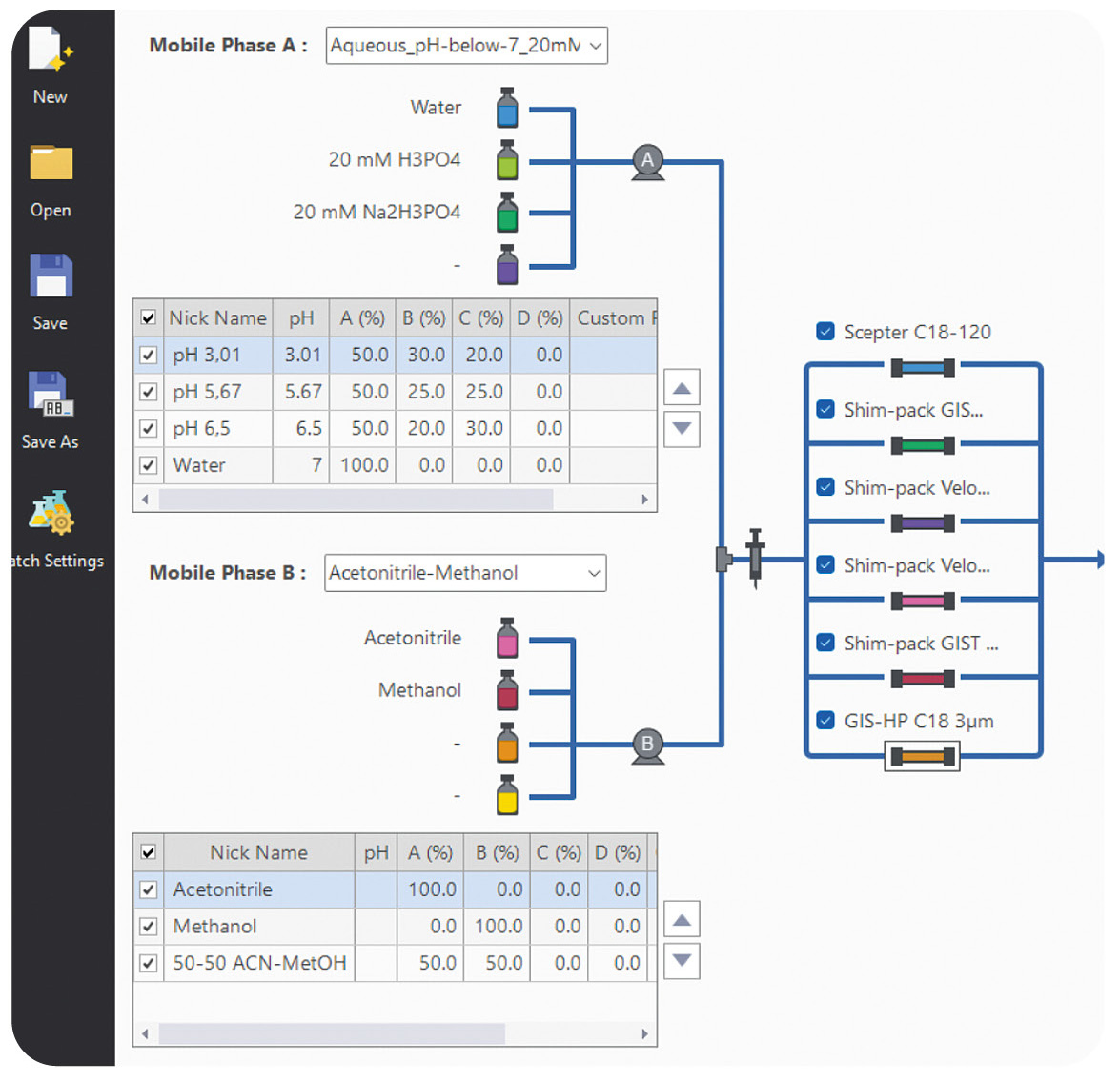
Task: Click the Save As icon
Action: [x=51, y=394]
